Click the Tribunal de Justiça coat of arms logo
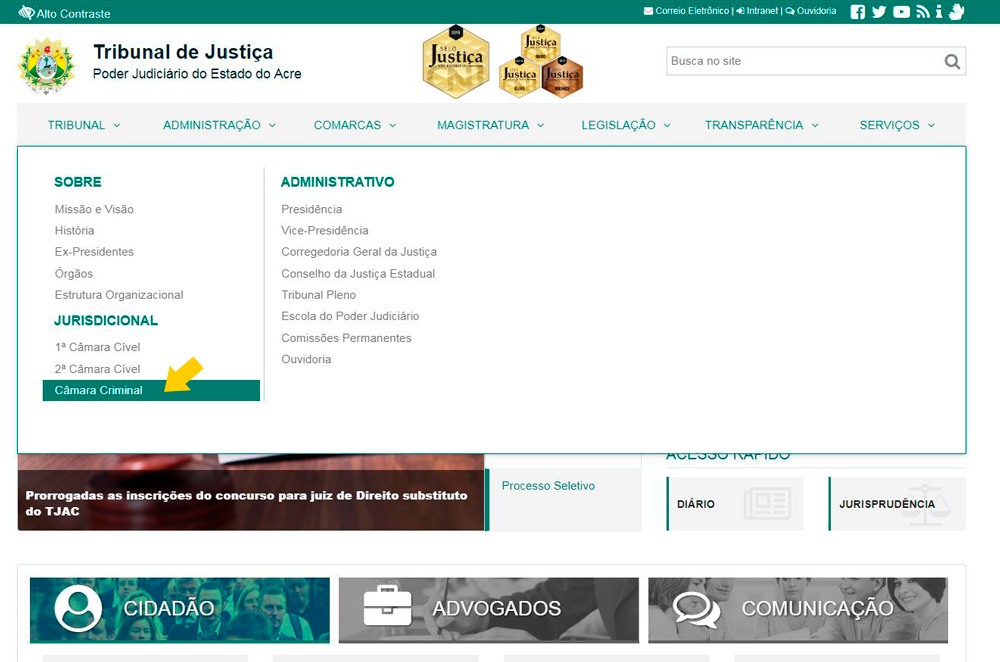 [x=46, y=66]
